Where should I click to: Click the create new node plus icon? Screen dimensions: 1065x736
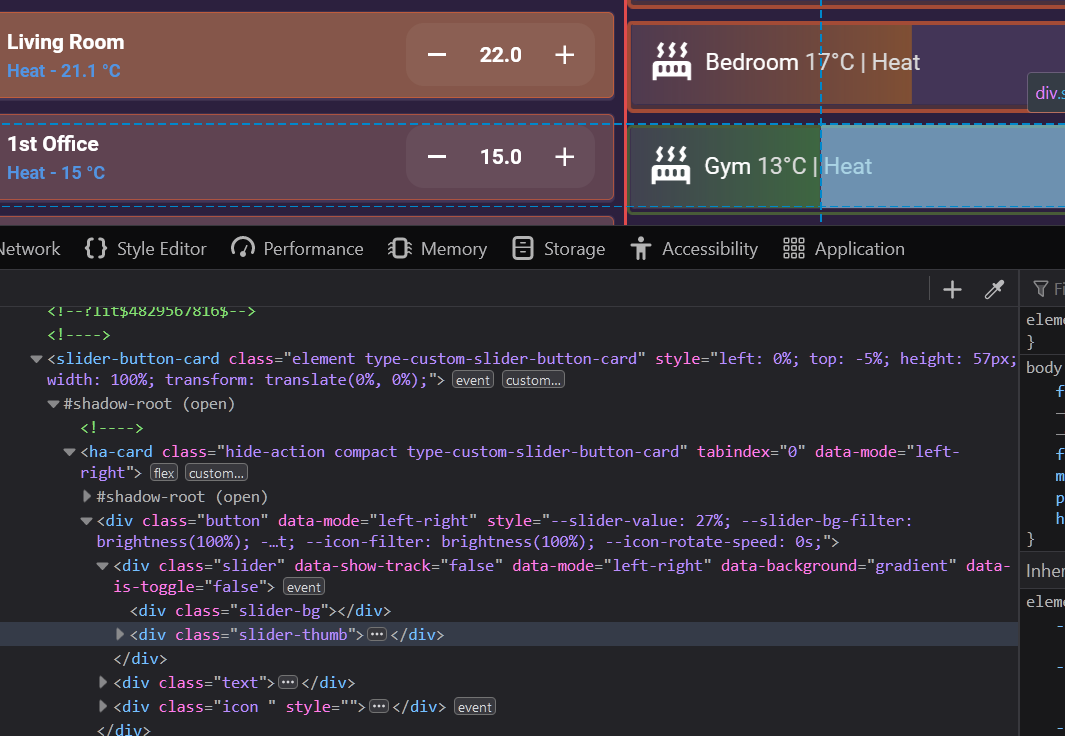[952, 290]
